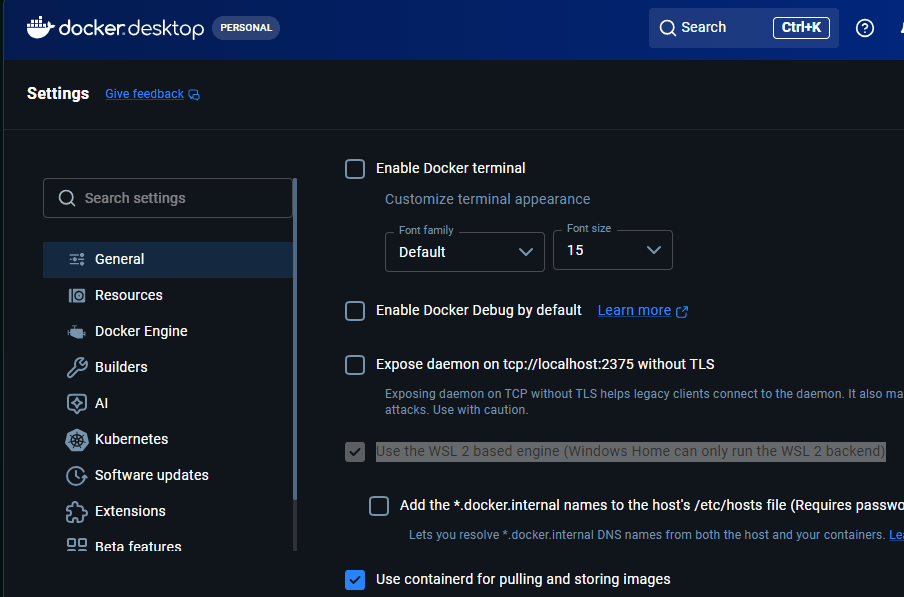This screenshot has height=597, width=904.
Task: Click the sidebar vertical scrollbar
Action: coord(295,340)
